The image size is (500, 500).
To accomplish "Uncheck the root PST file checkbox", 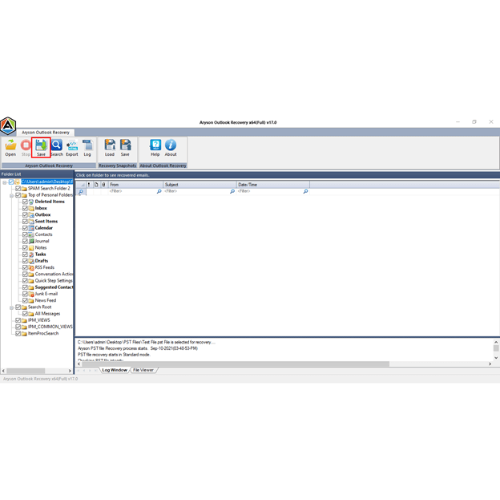I will click(11, 182).
